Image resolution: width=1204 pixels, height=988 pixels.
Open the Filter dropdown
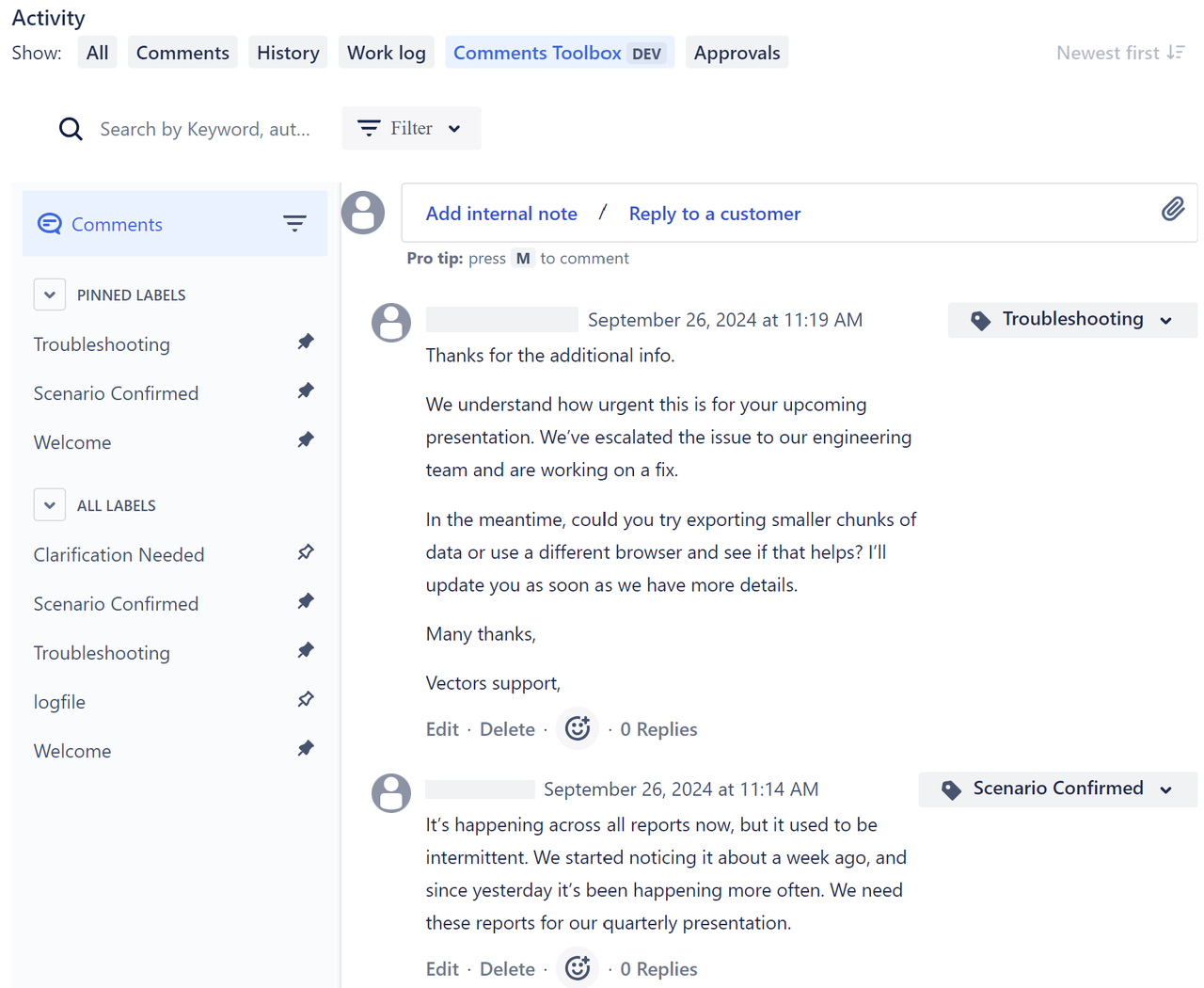click(x=411, y=128)
